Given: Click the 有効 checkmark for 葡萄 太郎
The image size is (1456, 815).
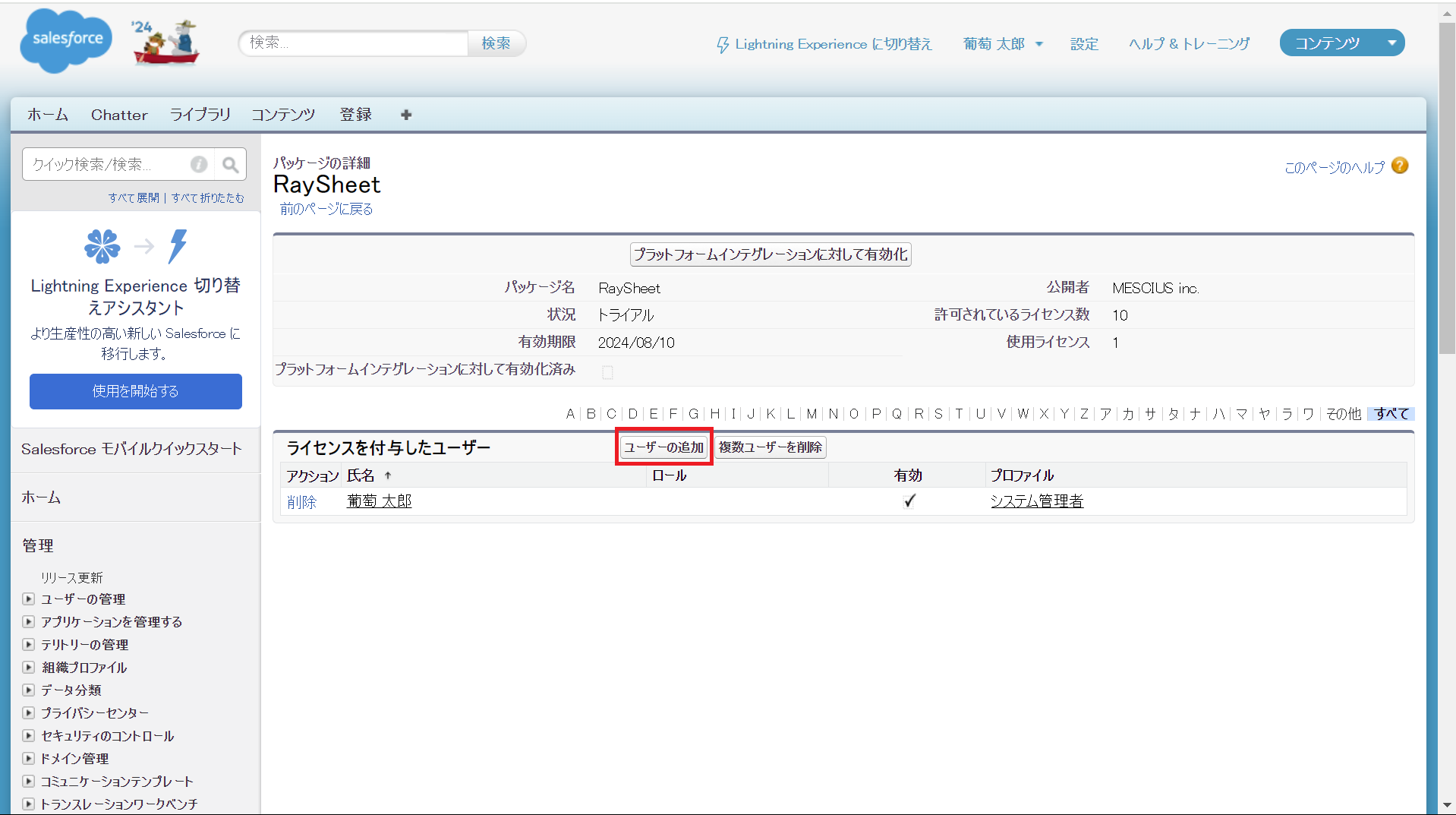Looking at the screenshot, I should (909, 501).
